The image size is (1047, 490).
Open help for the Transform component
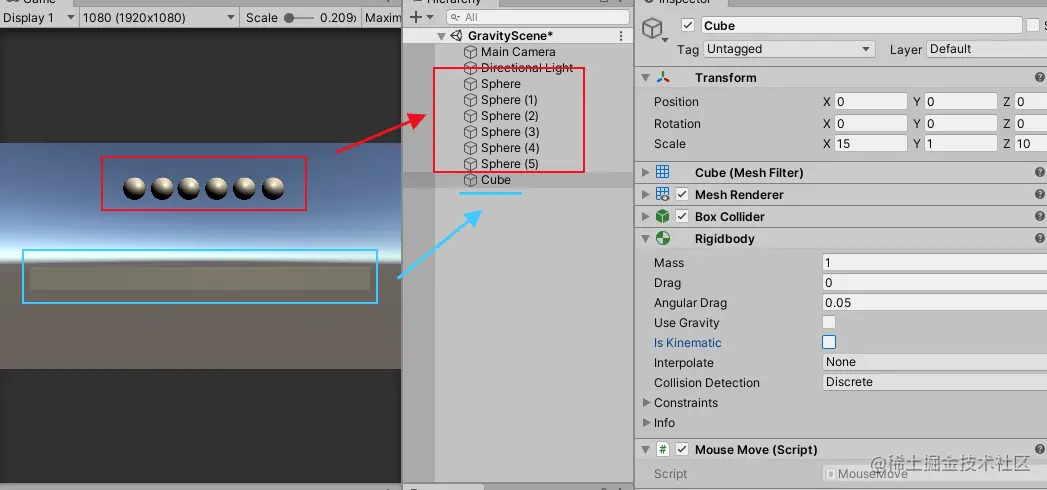tap(1040, 77)
